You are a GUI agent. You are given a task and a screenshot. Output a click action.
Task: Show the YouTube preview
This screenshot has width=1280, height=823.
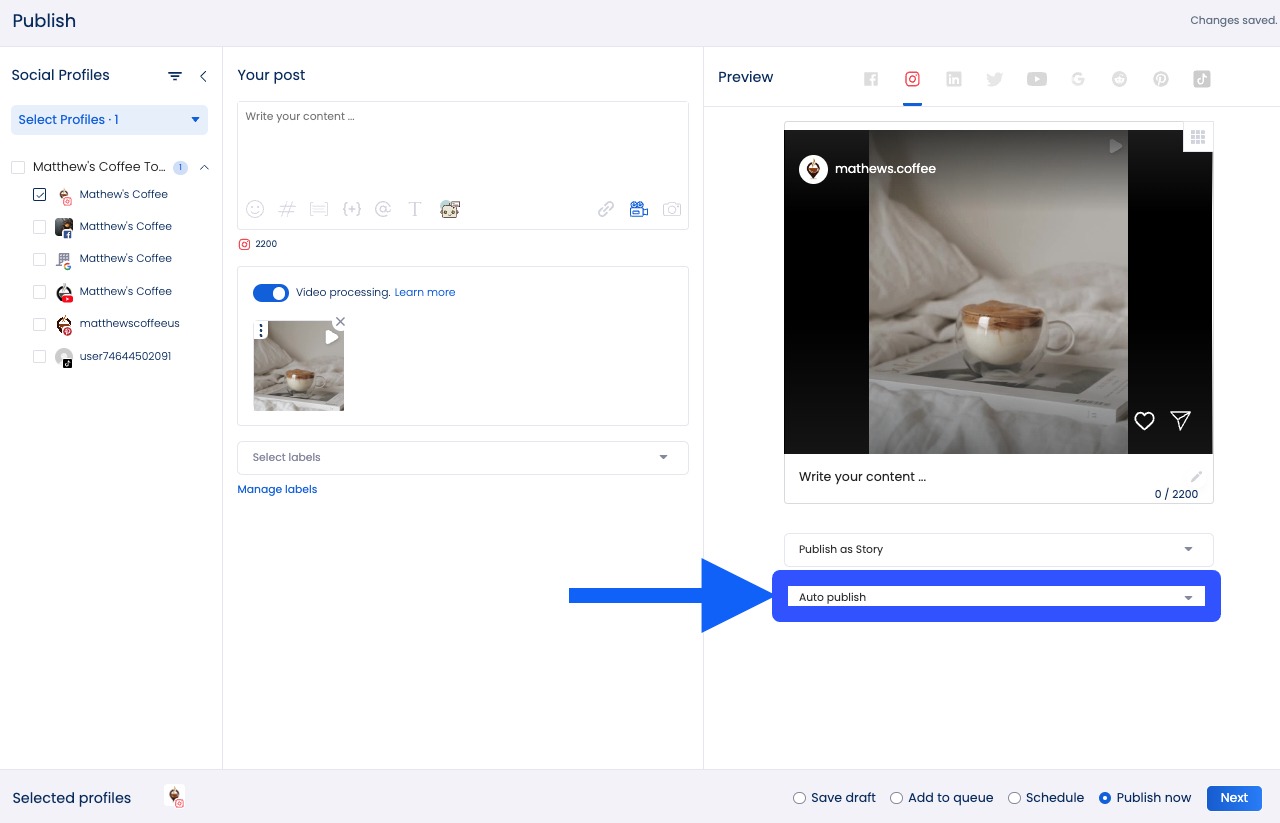pos(1037,79)
